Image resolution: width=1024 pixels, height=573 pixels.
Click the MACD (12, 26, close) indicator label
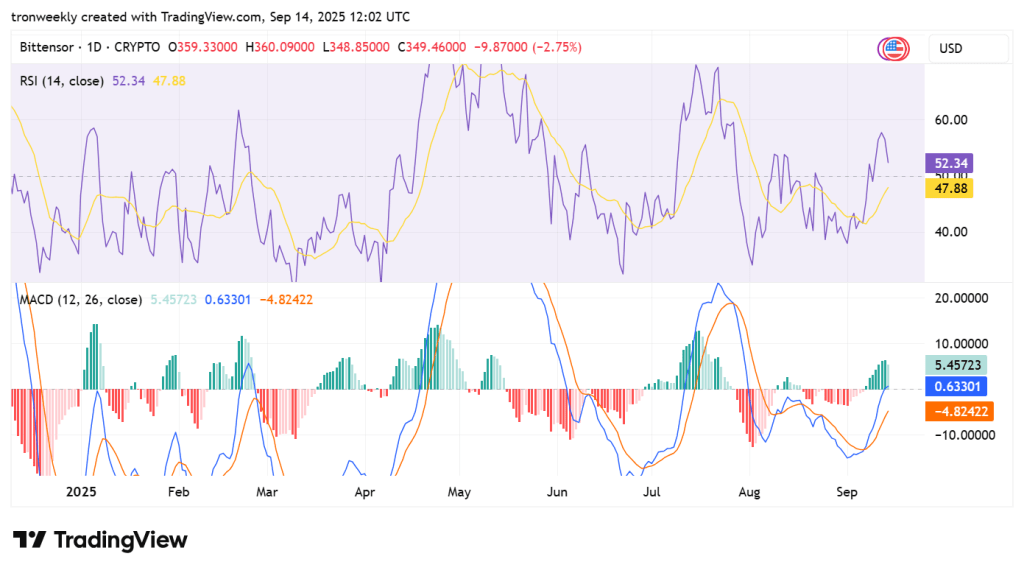[x=81, y=300]
